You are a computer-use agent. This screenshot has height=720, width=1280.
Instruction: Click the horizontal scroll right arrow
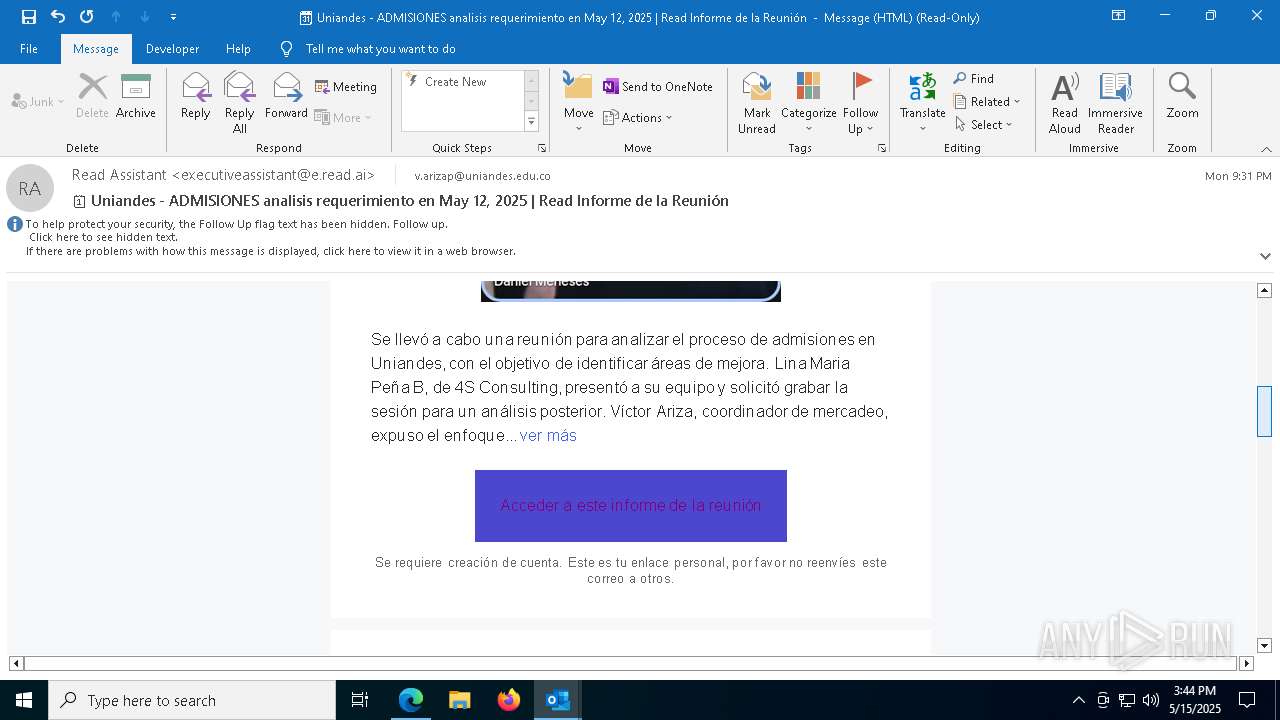[1246, 663]
